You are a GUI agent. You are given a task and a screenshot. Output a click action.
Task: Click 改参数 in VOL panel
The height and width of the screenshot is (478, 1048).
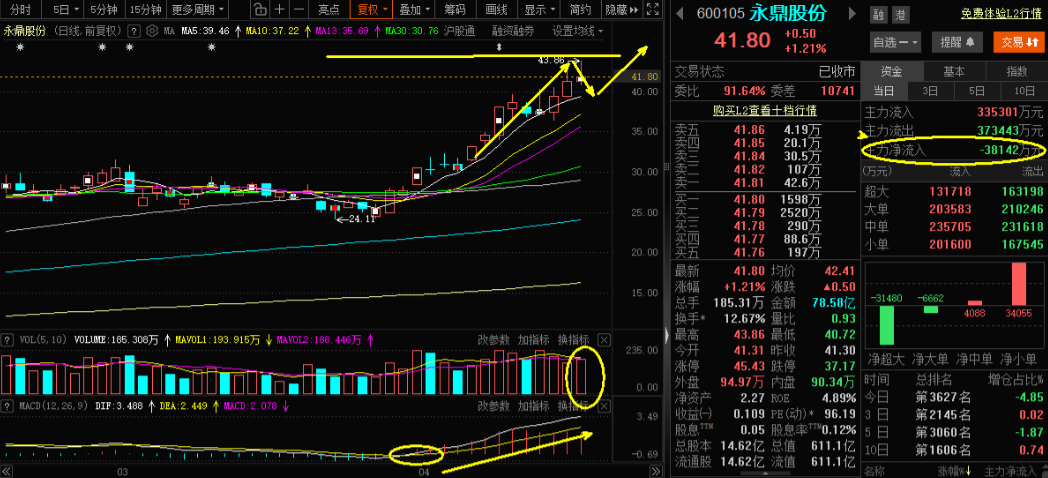click(x=493, y=340)
